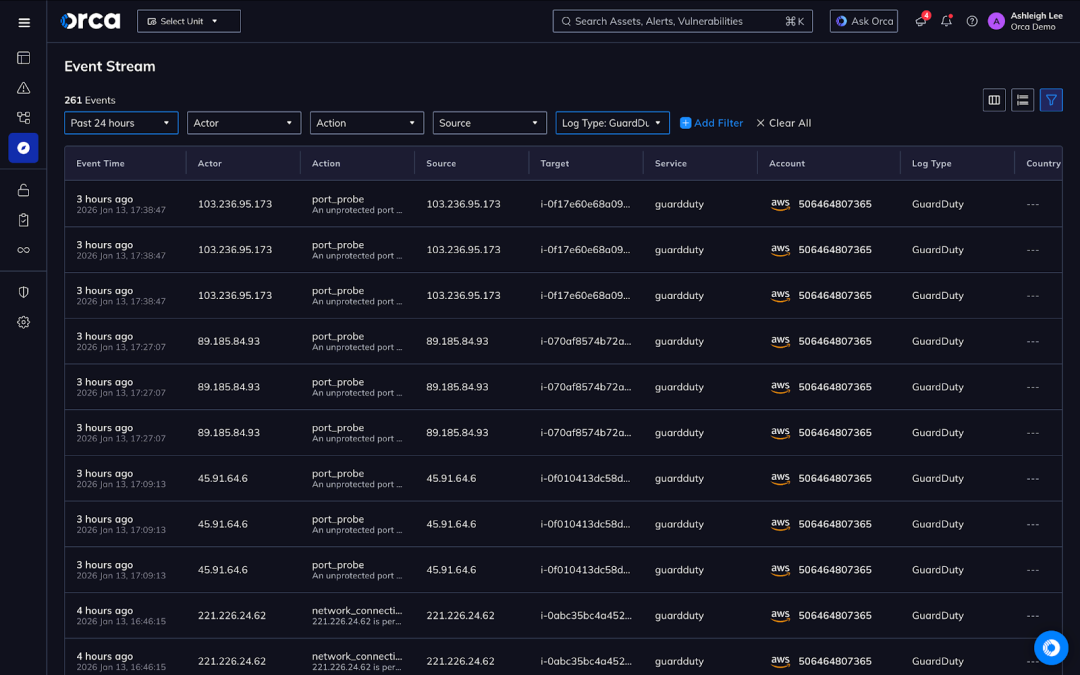Open the Past 24 hours dropdown
Image resolution: width=1080 pixels, height=675 pixels.
[120, 123]
